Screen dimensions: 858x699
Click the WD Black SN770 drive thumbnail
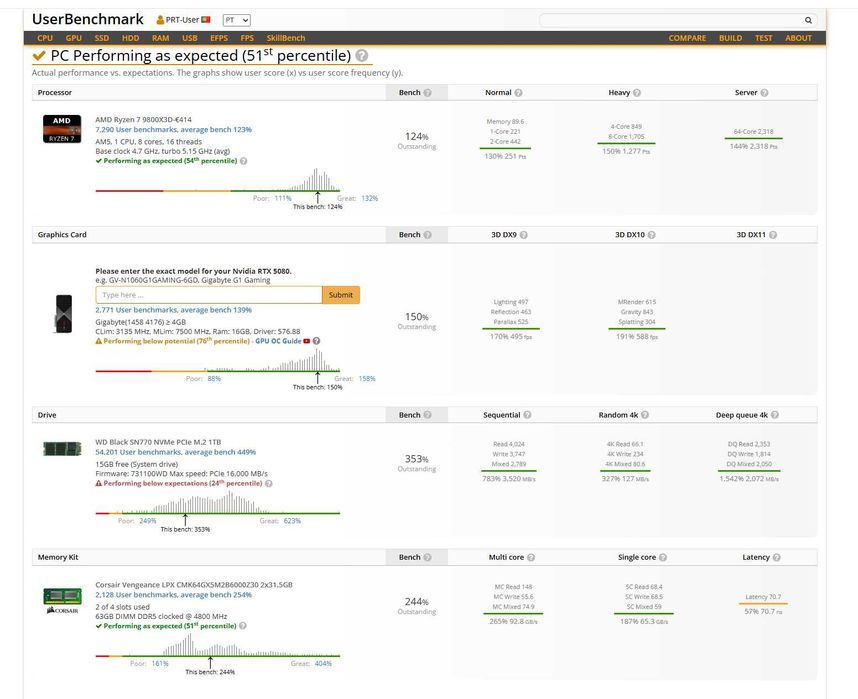62,449
